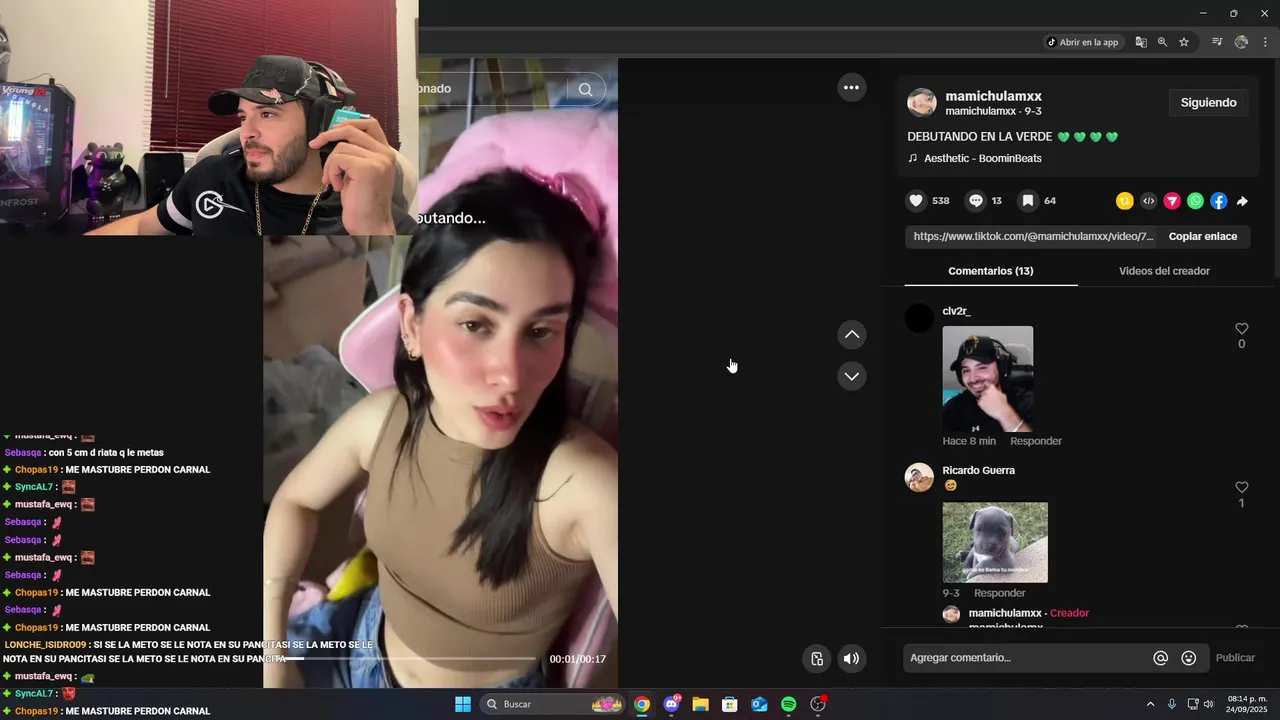The image size is (1280, 720).
Task: Like Ricardo Guerra's comment heart
Action: pos(1242,487)
